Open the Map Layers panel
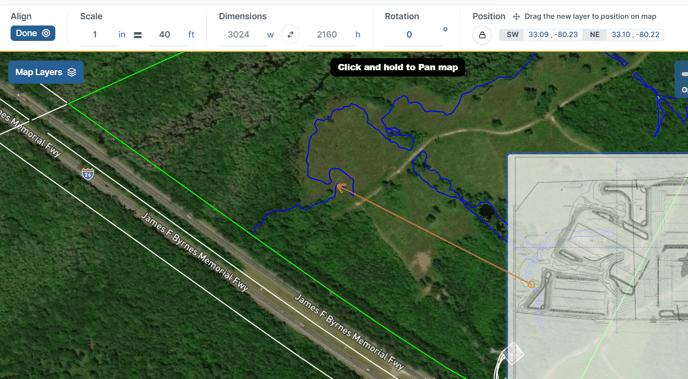The width and height of the screenshot is (688, 379). coord(46,72)
